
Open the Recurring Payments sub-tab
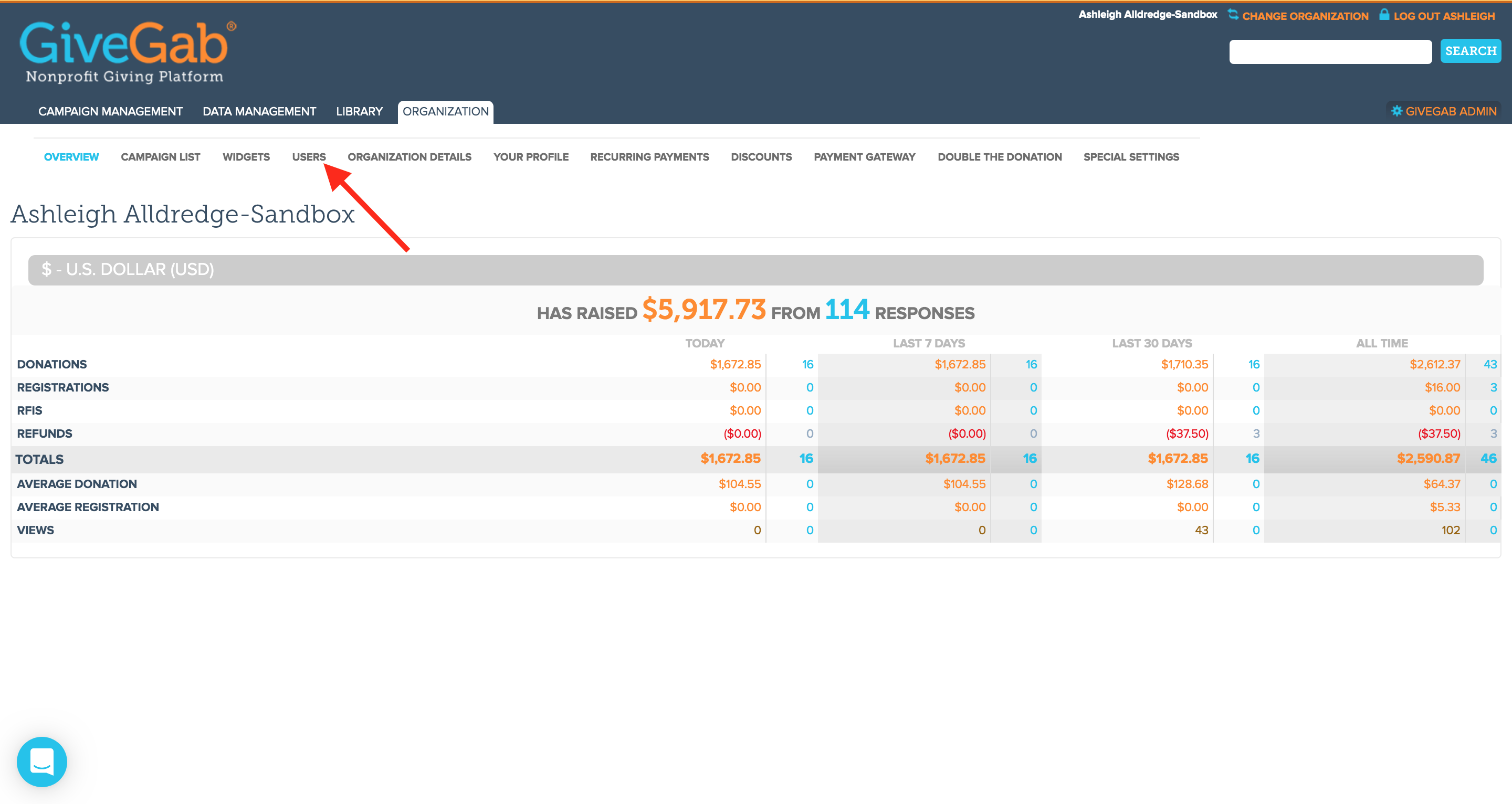650,157
